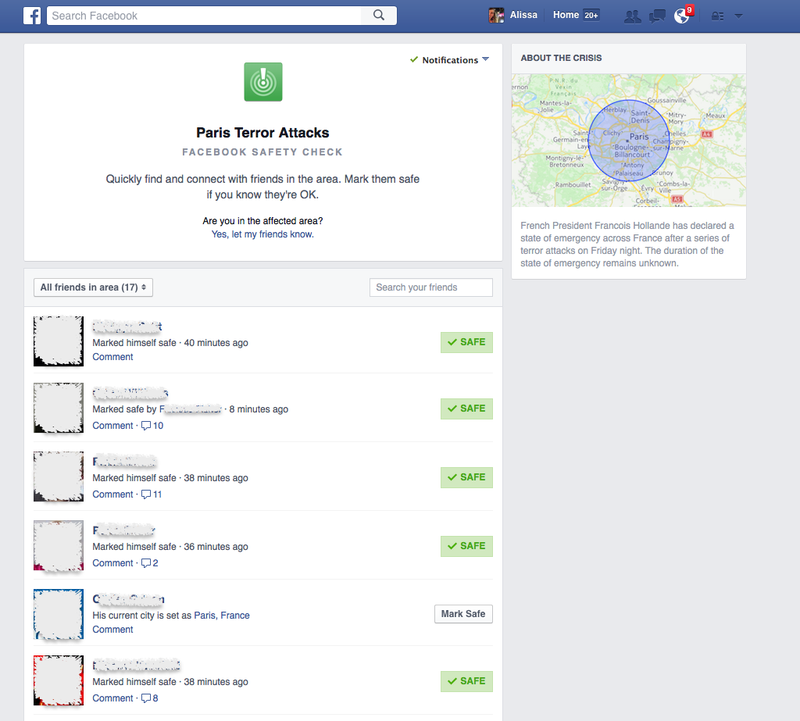This screenshot has width=800, height=721.
Task: Click Comment for friend marked safe 8 minutes ago
Action: click(113, 426)
